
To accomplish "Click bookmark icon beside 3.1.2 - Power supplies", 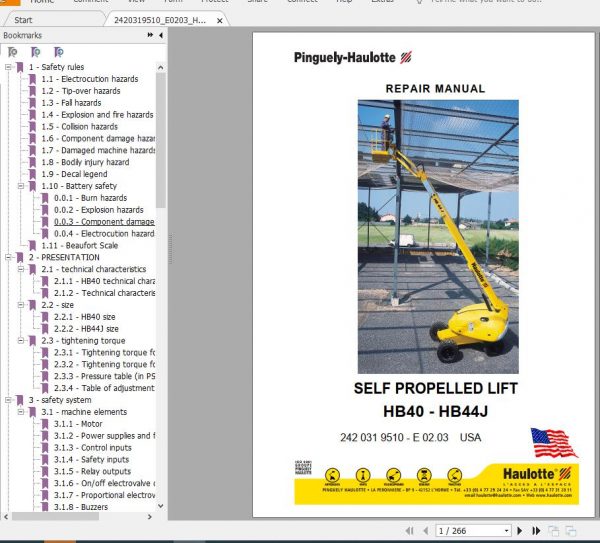I will (x=45, y=436).
